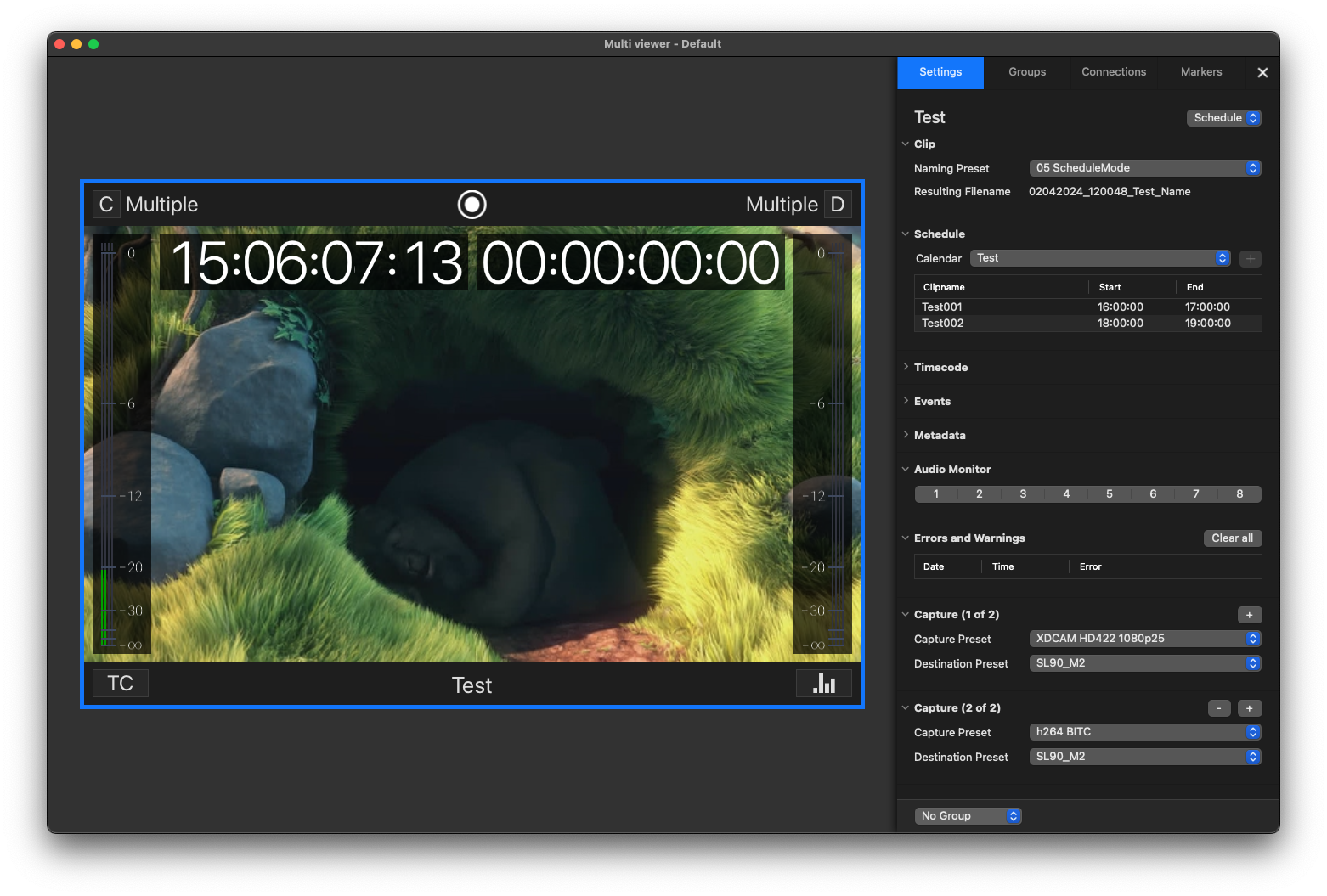Screen dimensions: 1327x896
Task: Add a capture with Capture (1 of 2) plus
Action: (1250, 615)
